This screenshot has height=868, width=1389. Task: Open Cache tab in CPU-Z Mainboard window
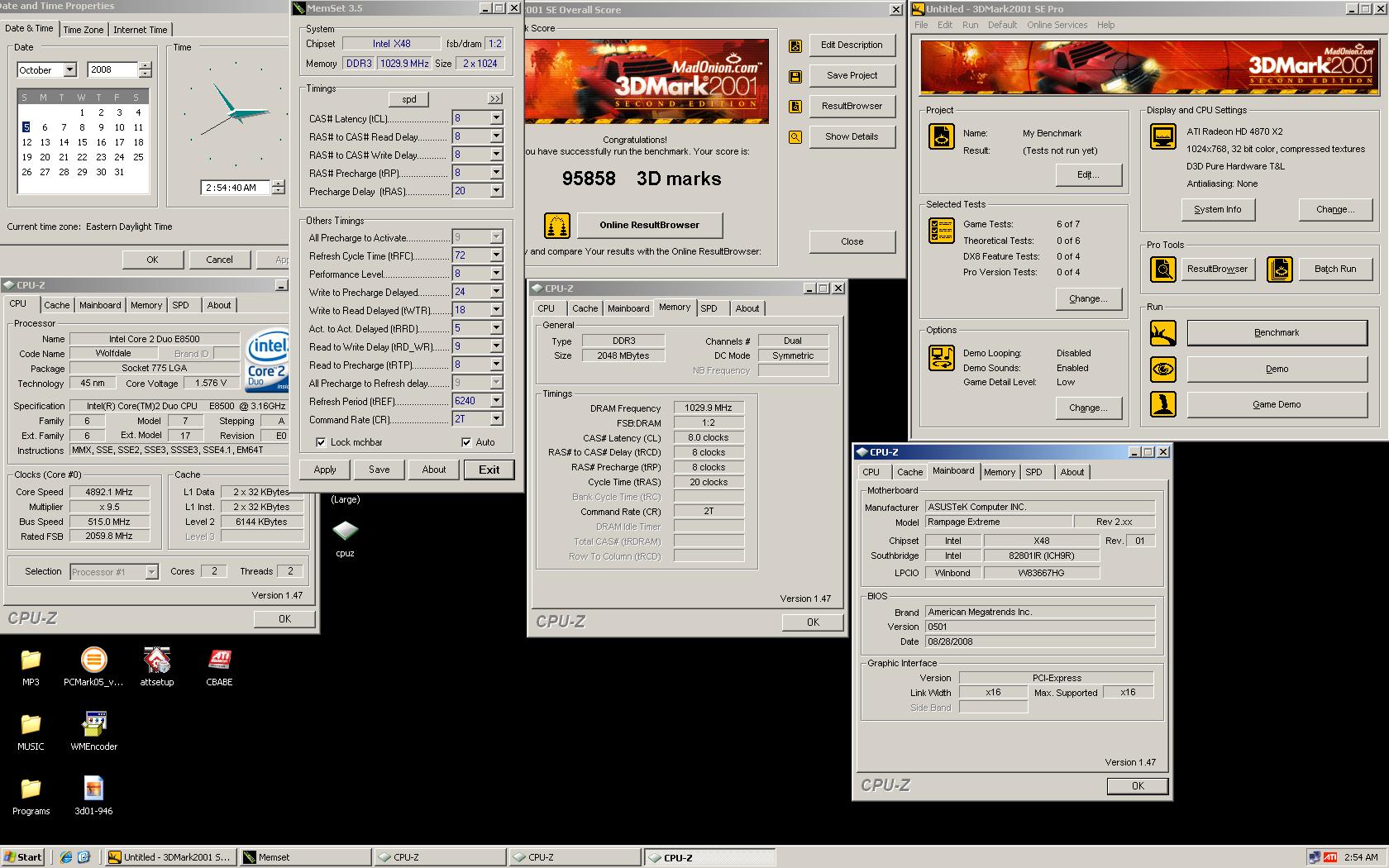coord(909,472)
